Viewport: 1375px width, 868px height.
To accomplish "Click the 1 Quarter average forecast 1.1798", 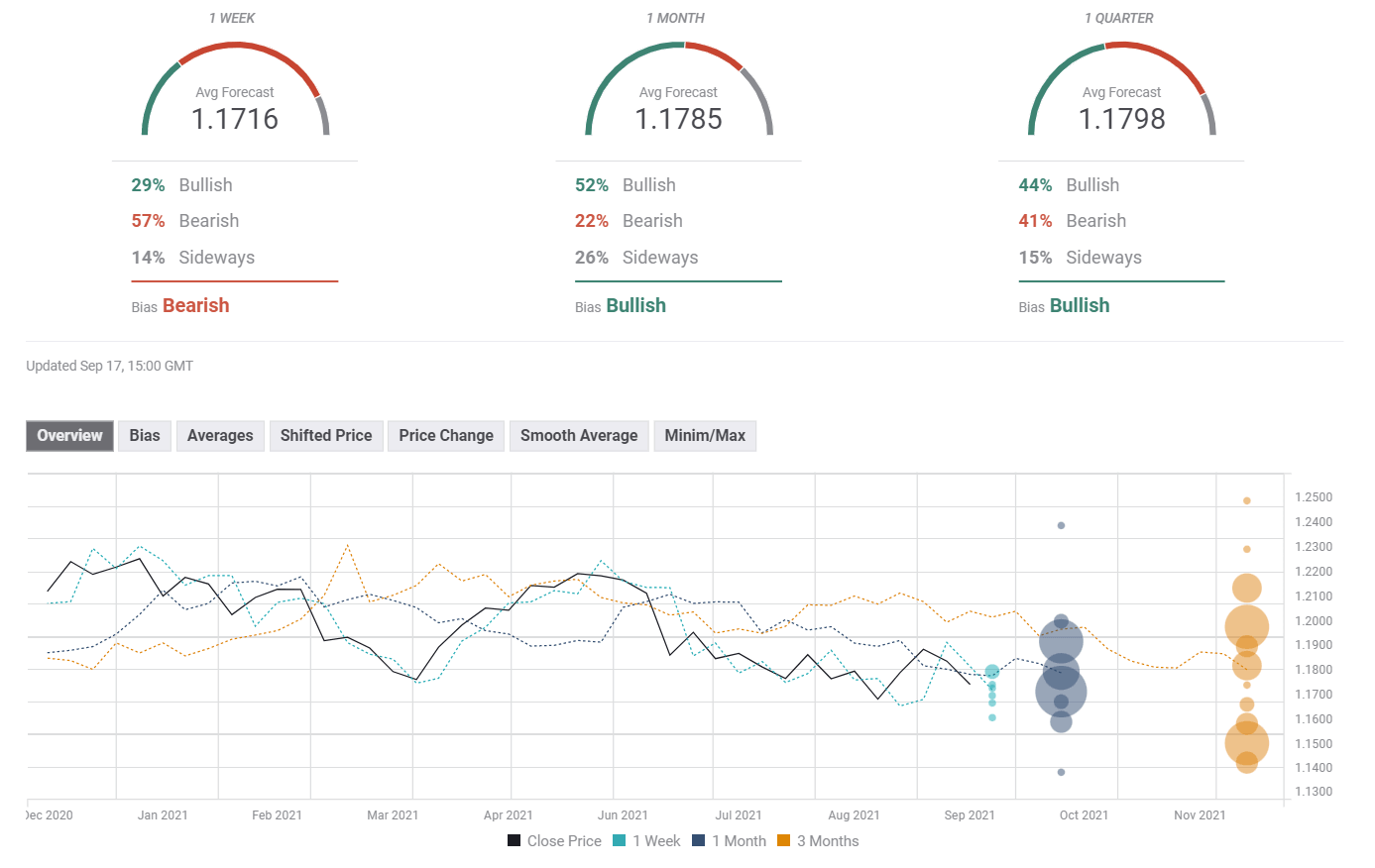I will coord(1121,119).
